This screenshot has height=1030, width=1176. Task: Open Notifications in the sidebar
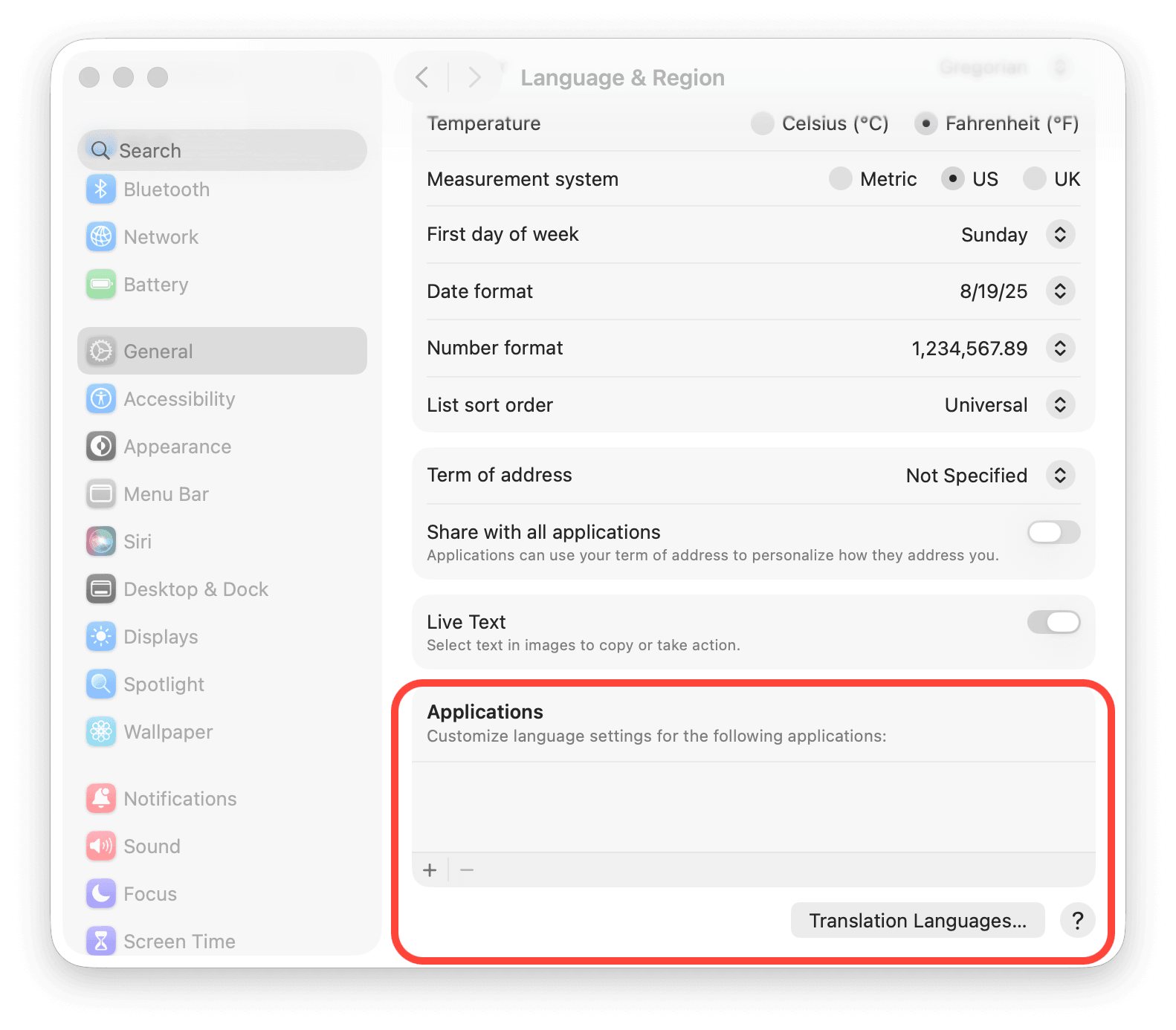(x=180, y=799)
